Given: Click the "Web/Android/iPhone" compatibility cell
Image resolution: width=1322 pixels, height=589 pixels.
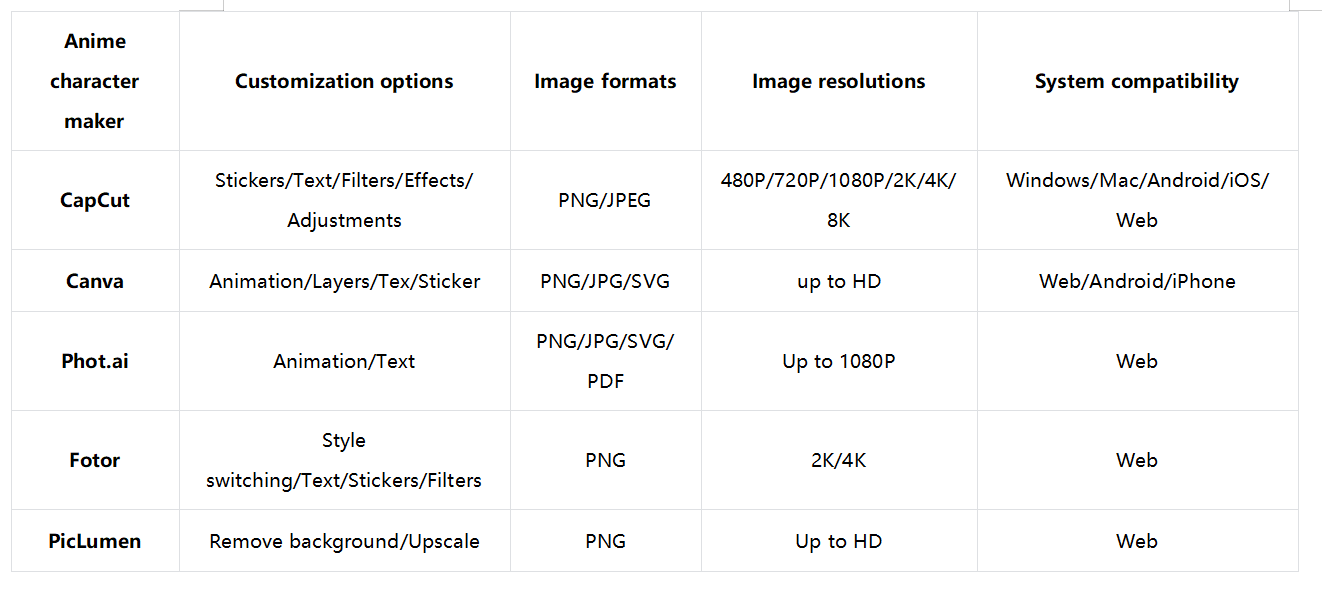Looking at the screenshot, I should tap(1136, 281).
